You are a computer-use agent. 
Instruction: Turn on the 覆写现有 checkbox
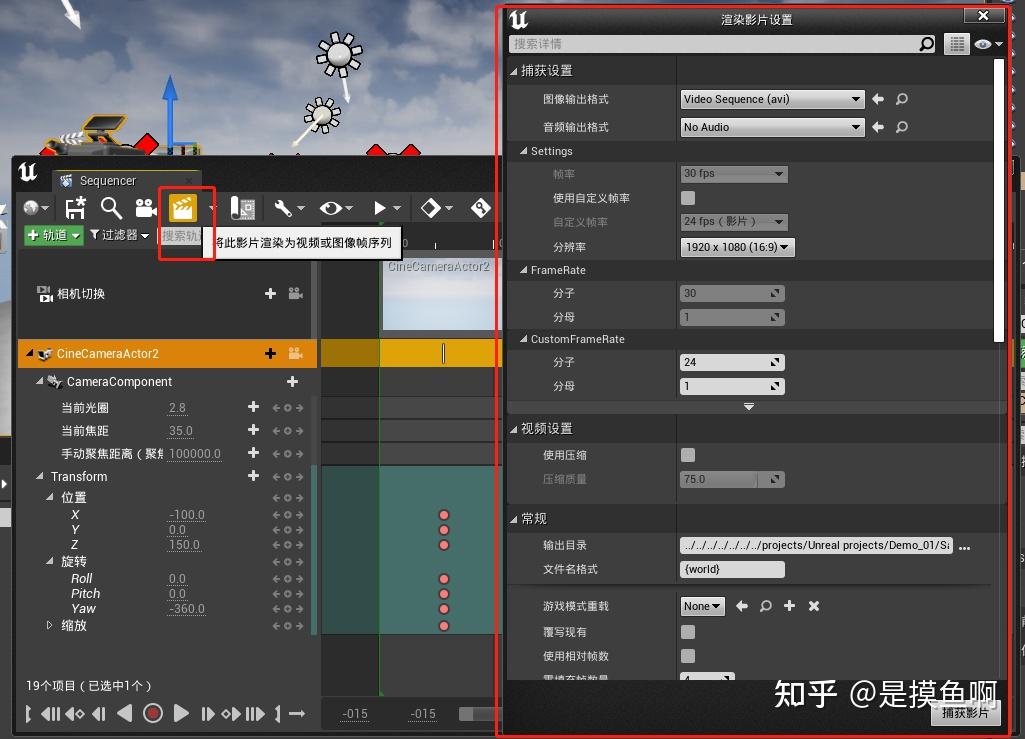click(689, 632)
